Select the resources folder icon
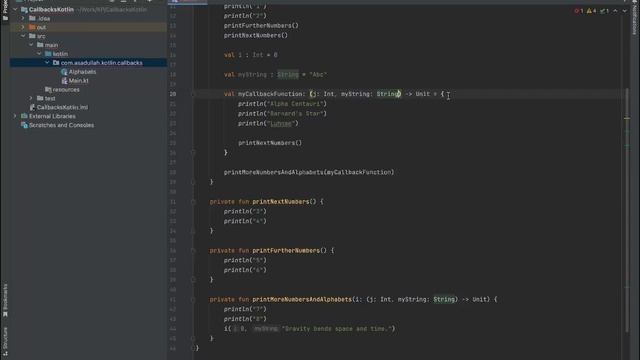Screen dimensions: 640x360 pos(48,89)
